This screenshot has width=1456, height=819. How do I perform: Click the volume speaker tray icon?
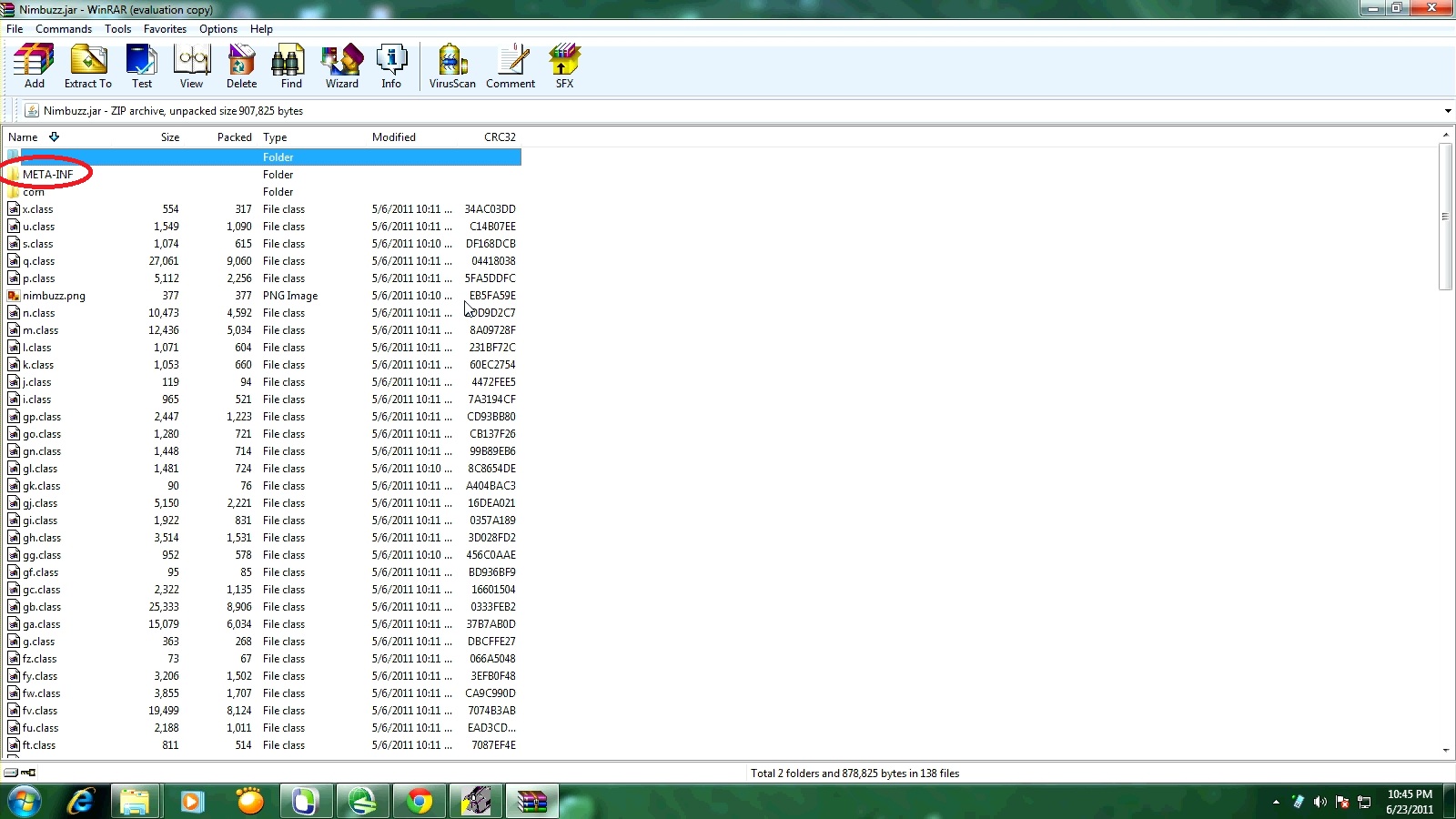click(1320, 802)
